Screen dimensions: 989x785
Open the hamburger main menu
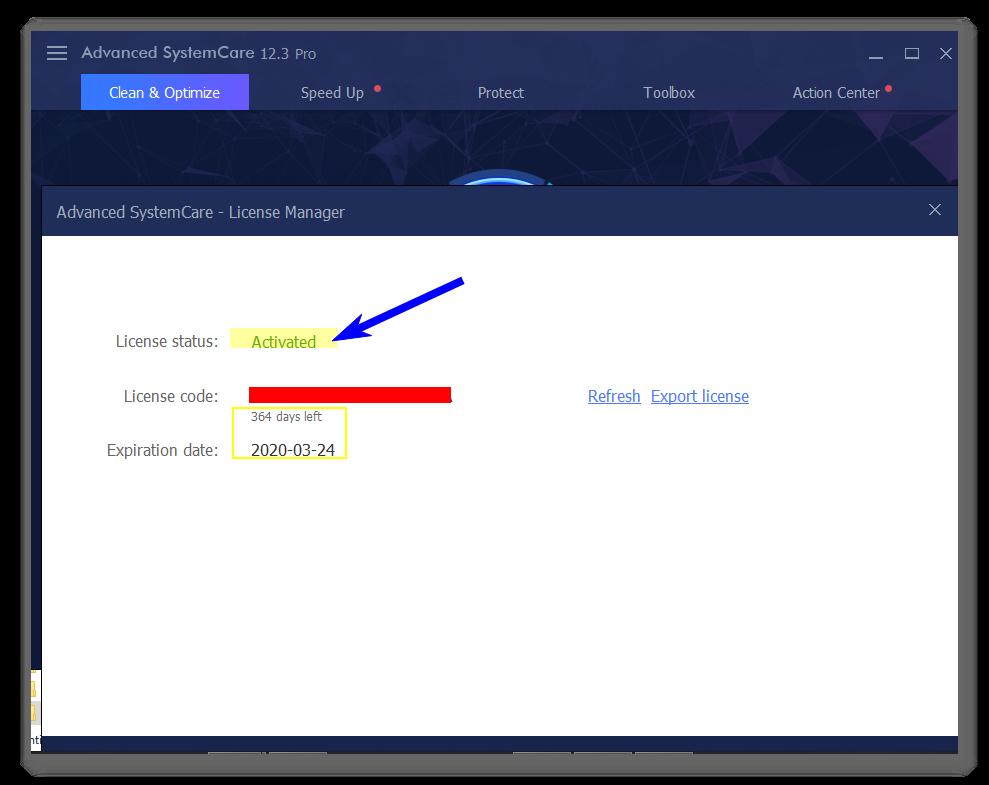coord(57,53)
